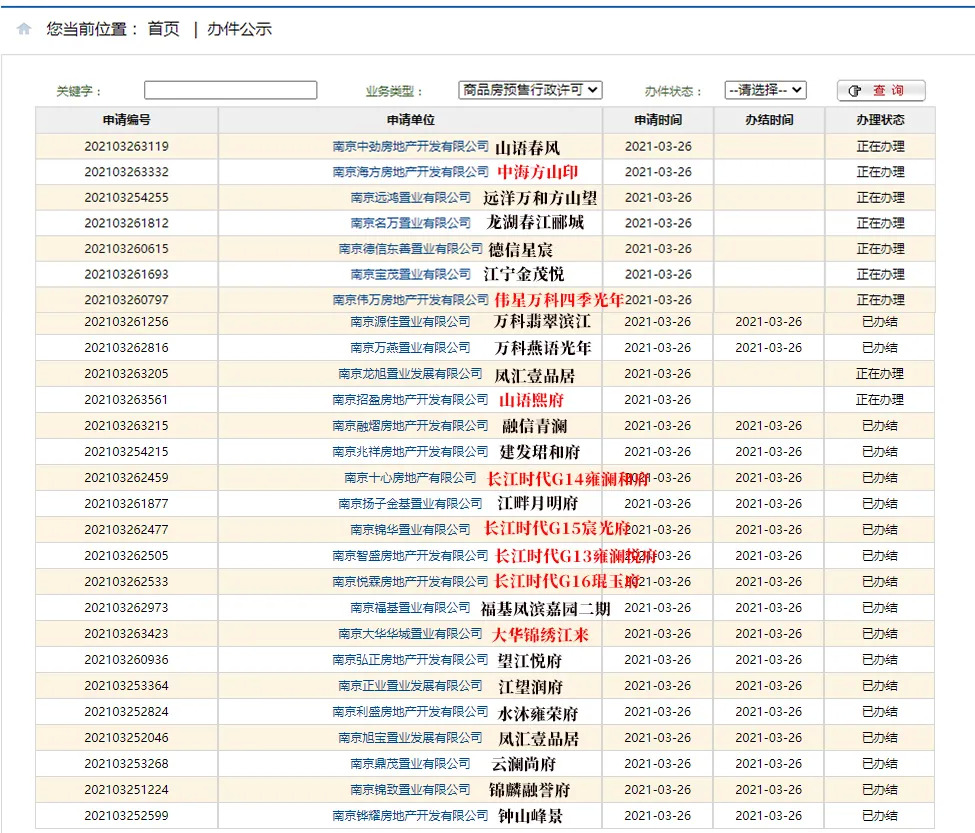Open 南京源佳置业有限公司 record

[410, 322]
